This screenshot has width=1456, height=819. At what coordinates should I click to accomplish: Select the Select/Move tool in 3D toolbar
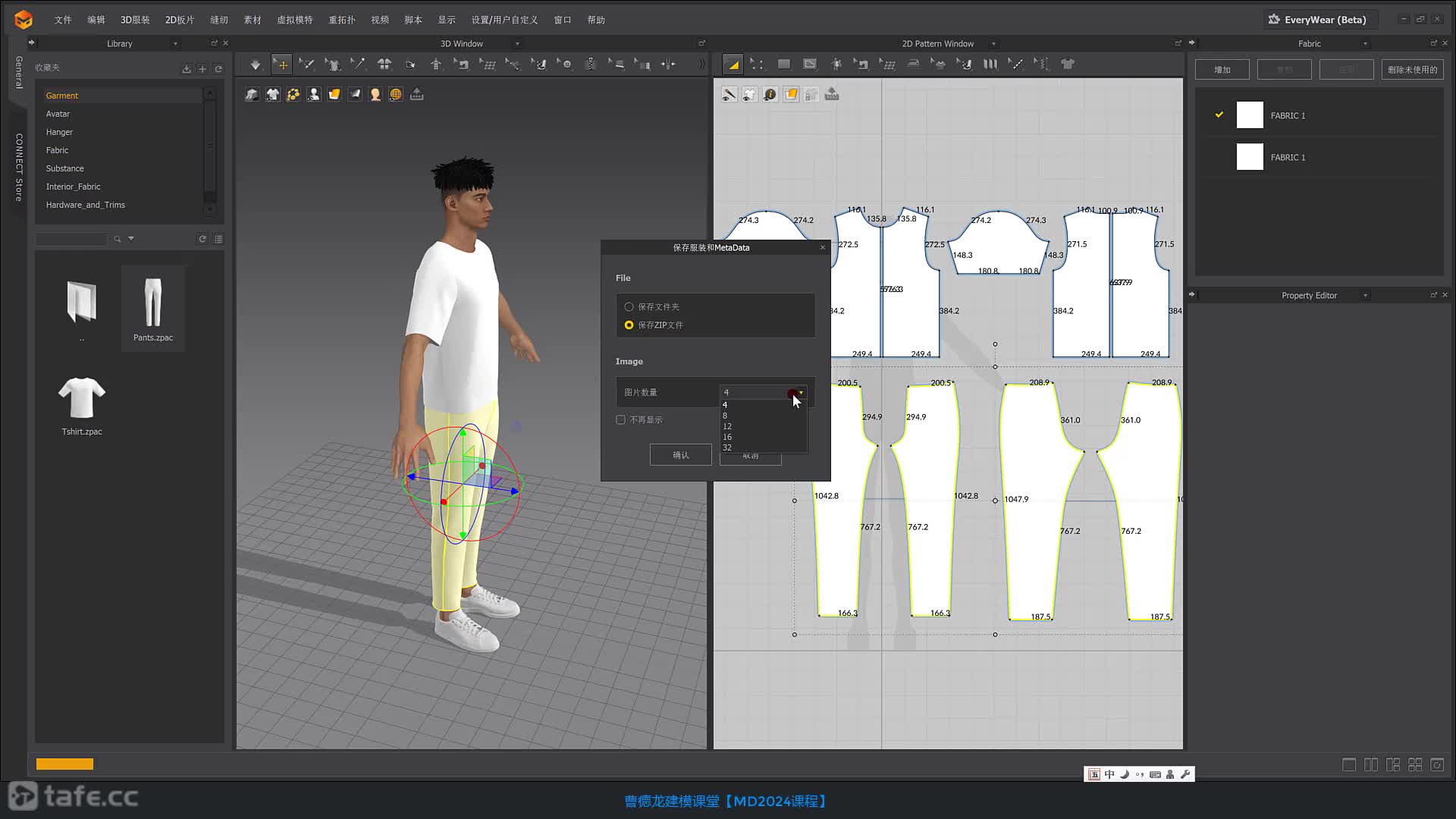coord(281,65)
